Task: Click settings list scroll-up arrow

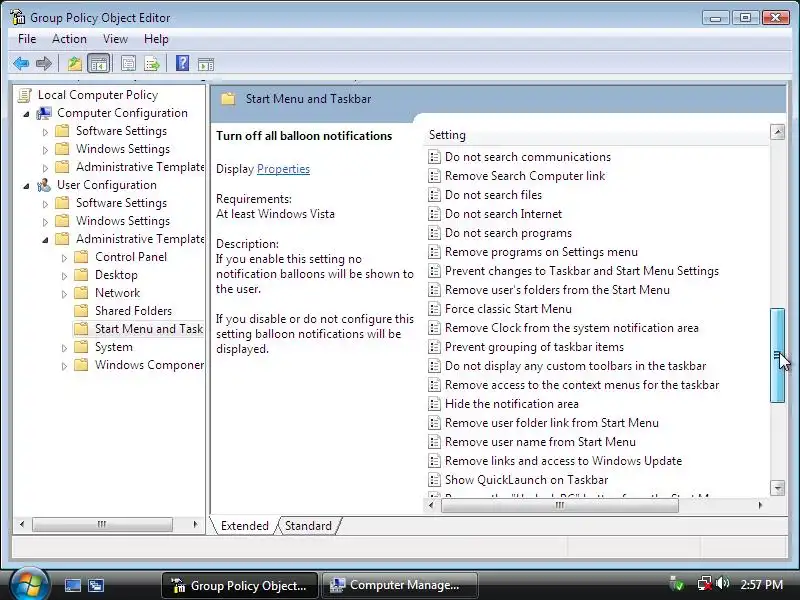Action: (777, 132)
